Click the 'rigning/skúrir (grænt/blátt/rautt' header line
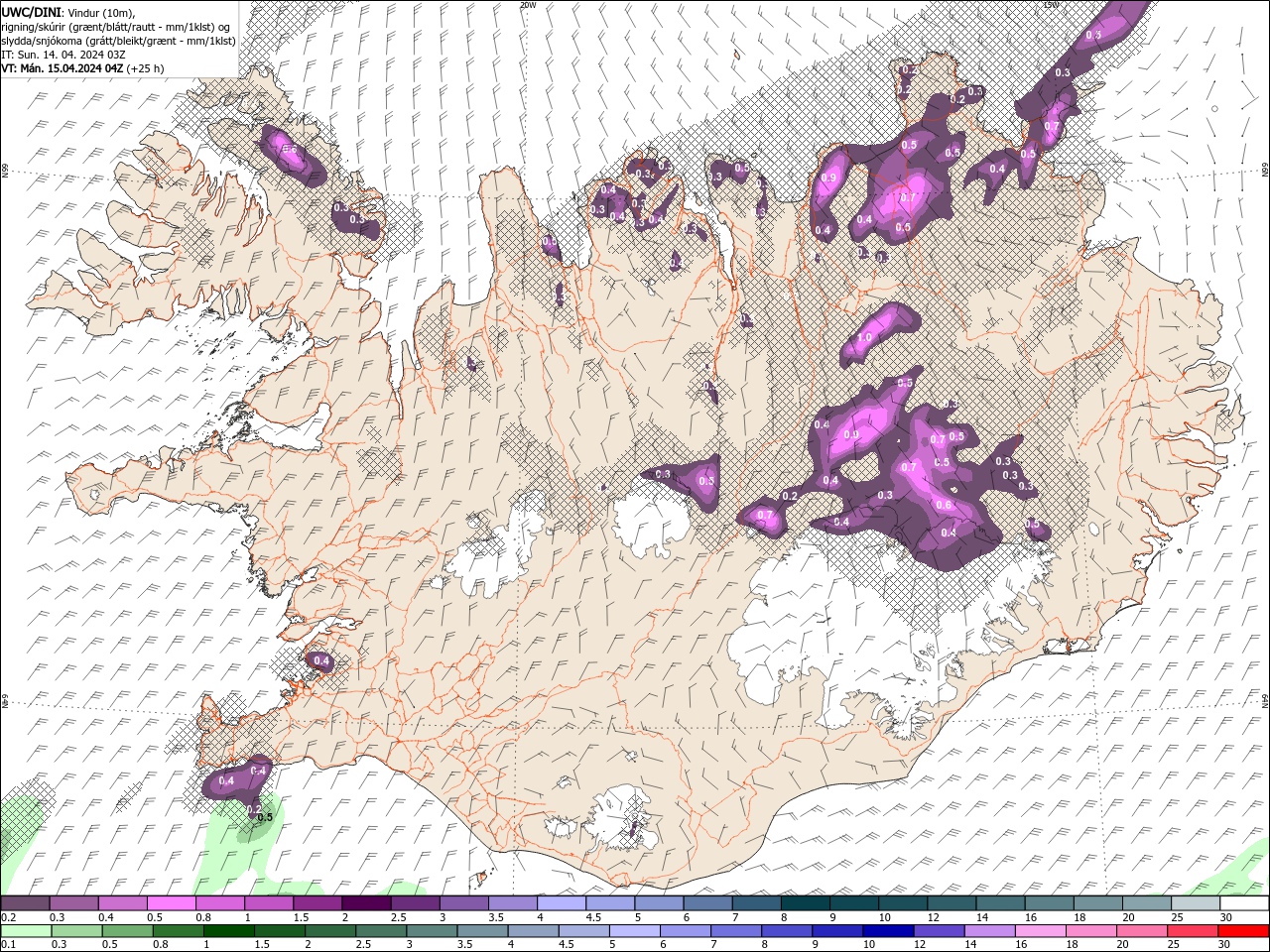This screenshot has width=1270, height=952. coord(115,26)
